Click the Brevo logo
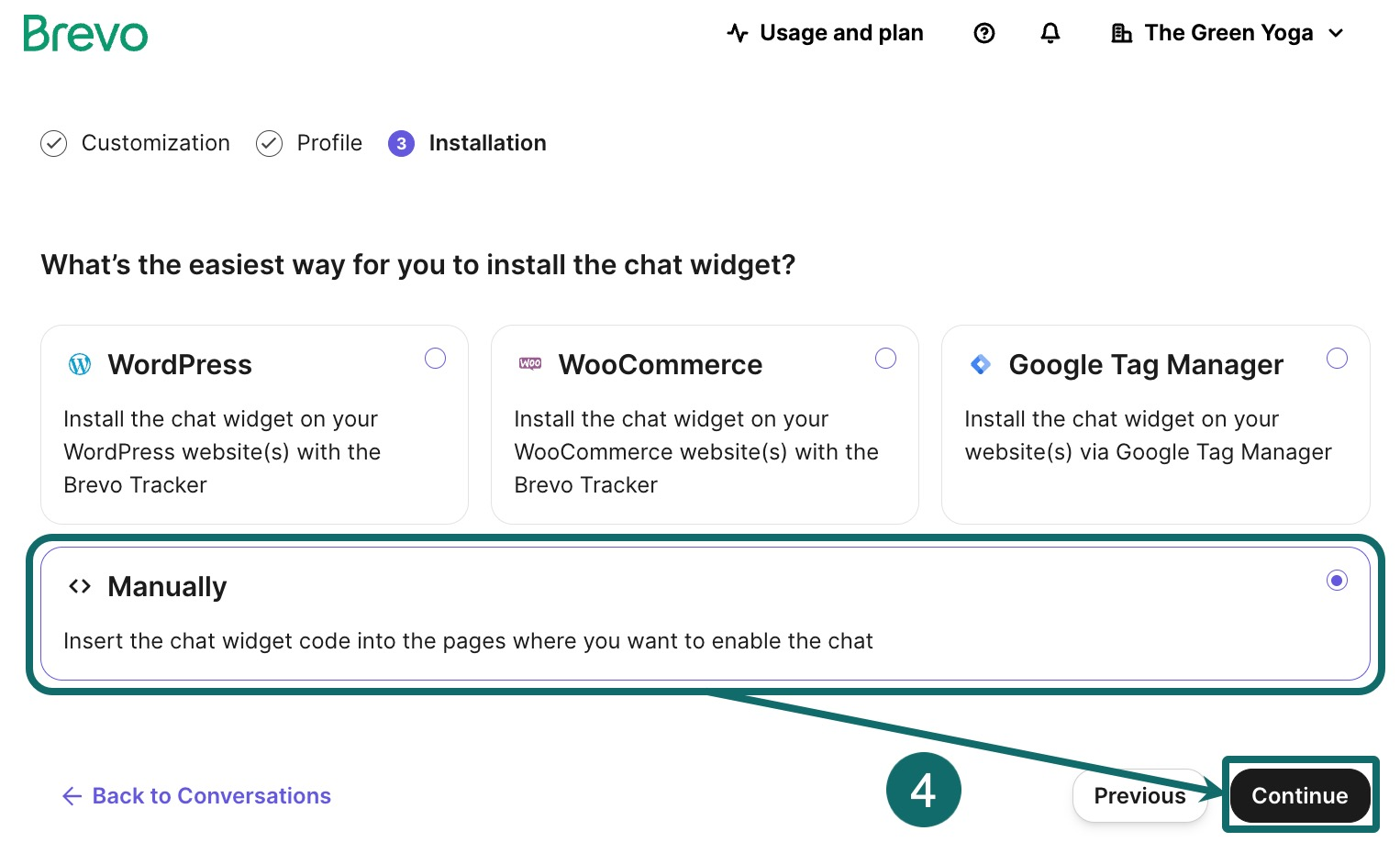This screenshot has width=1400, height=853. (85, 34)
